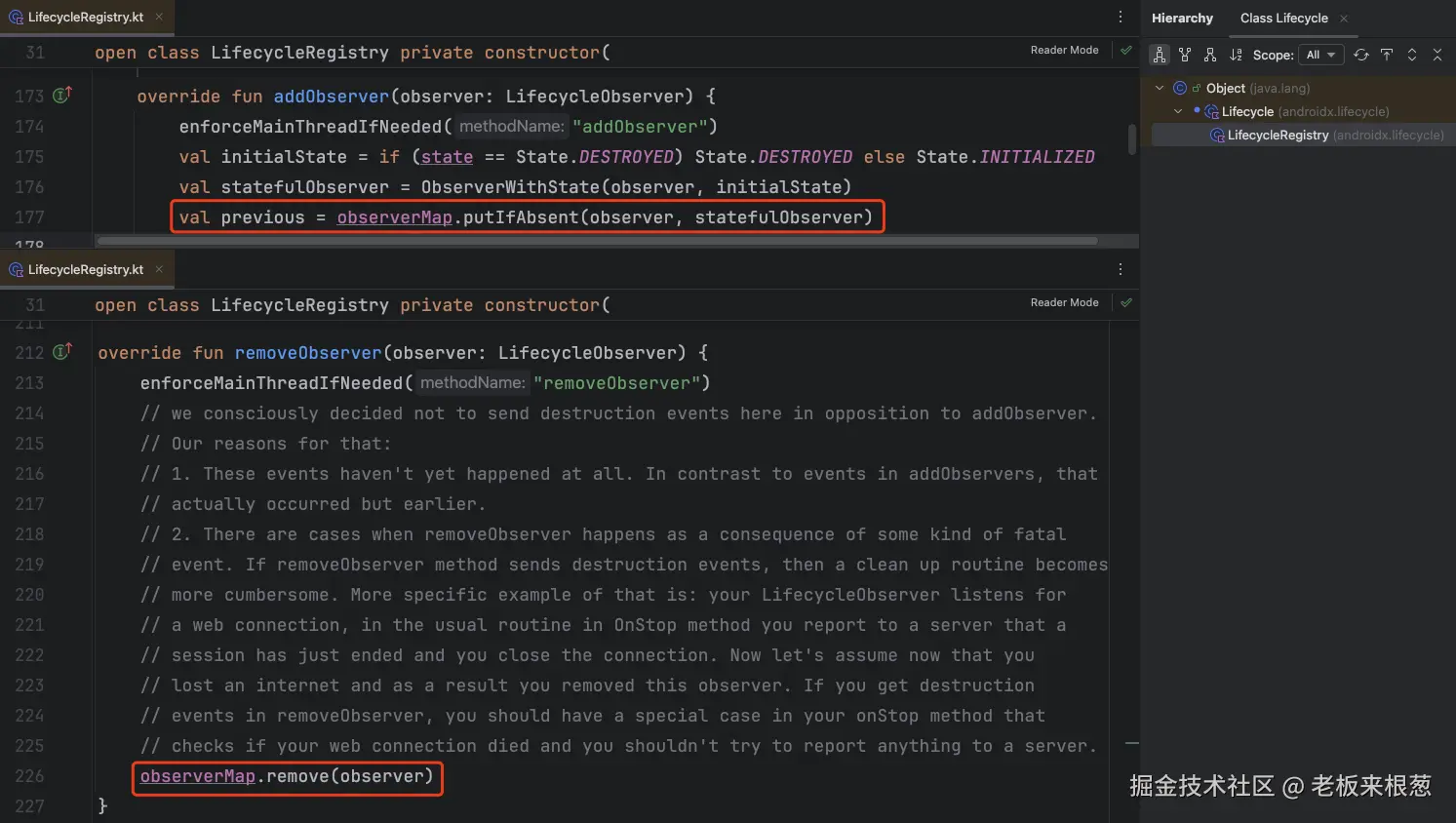Click bottom editor inspection checkmark
This screenshot has width=1456, height=823.
point(1126,302)
